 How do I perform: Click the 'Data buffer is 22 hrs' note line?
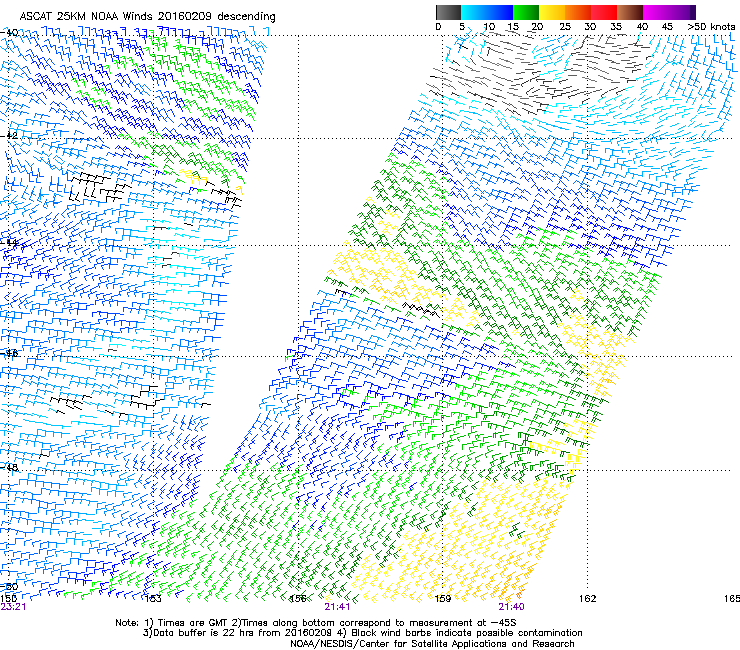click(x=362, y=633)
